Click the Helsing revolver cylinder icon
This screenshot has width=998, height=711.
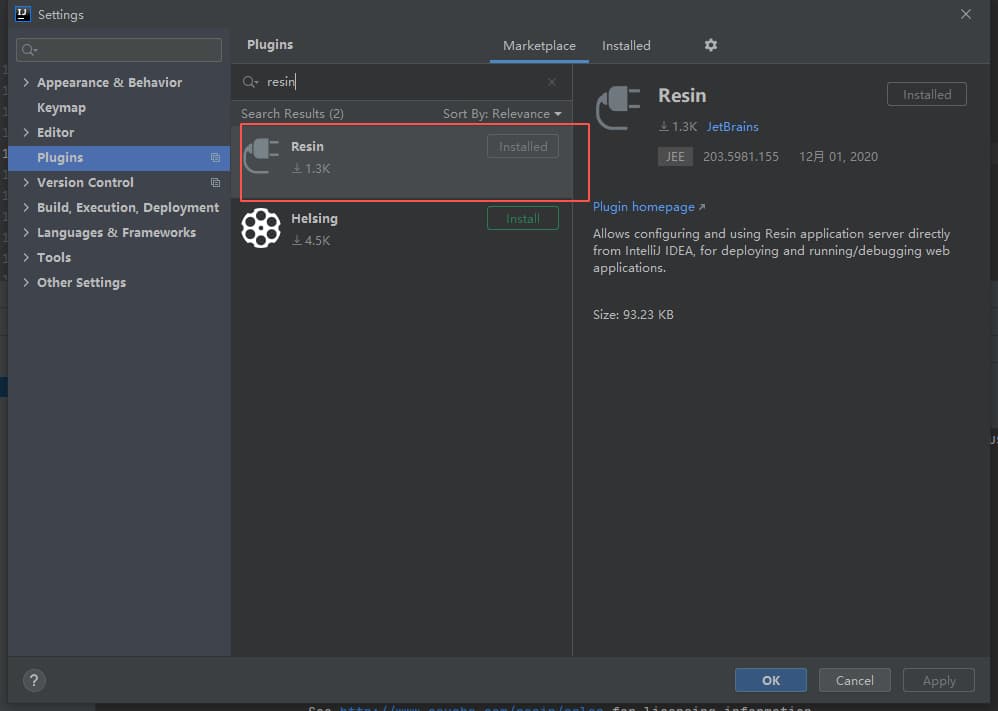pos(261,228)
